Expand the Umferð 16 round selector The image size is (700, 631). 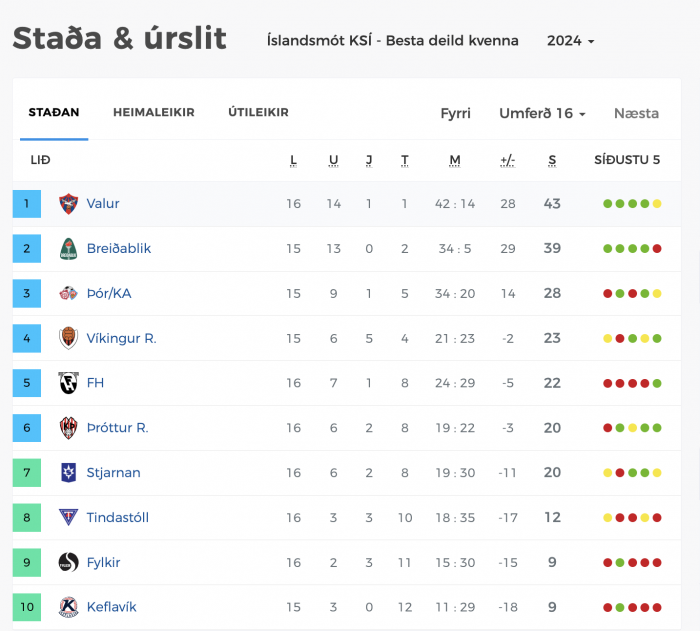coord(542,113)
